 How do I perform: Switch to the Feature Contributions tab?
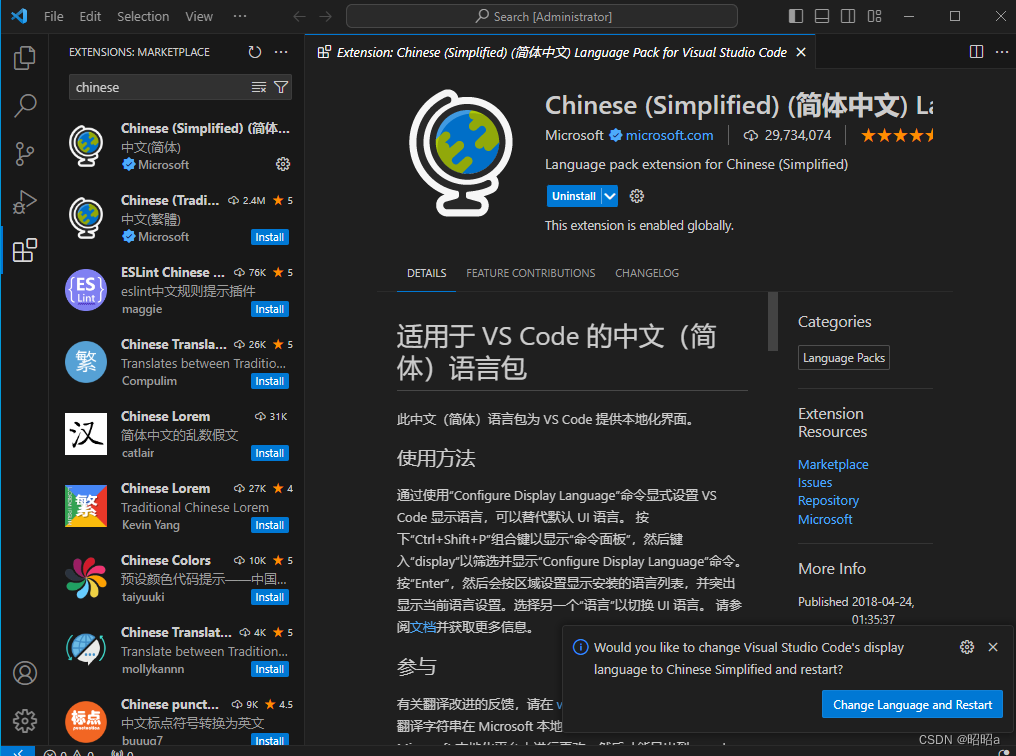[531, 273]
